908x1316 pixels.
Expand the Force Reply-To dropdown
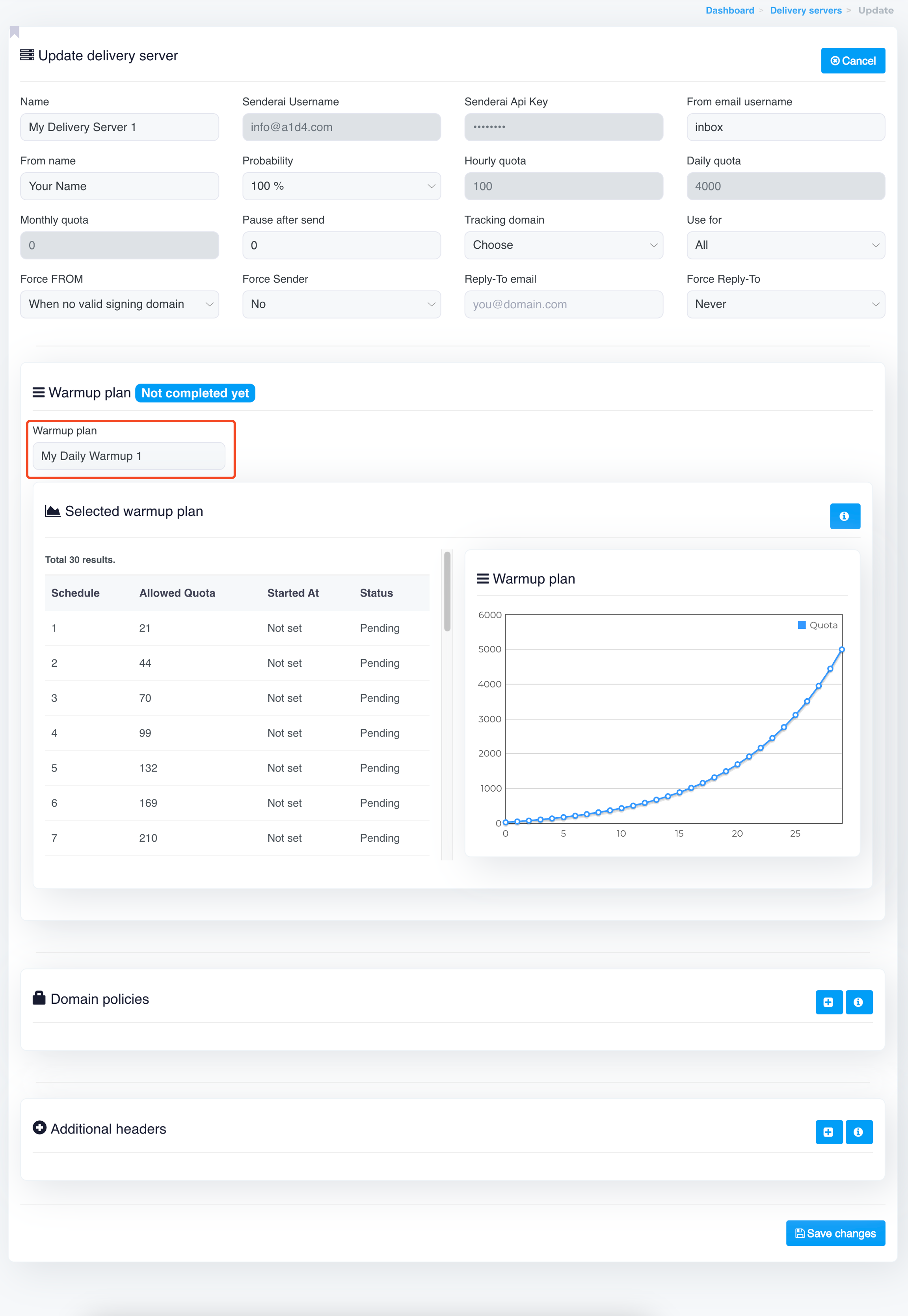(x=785, y=304)
